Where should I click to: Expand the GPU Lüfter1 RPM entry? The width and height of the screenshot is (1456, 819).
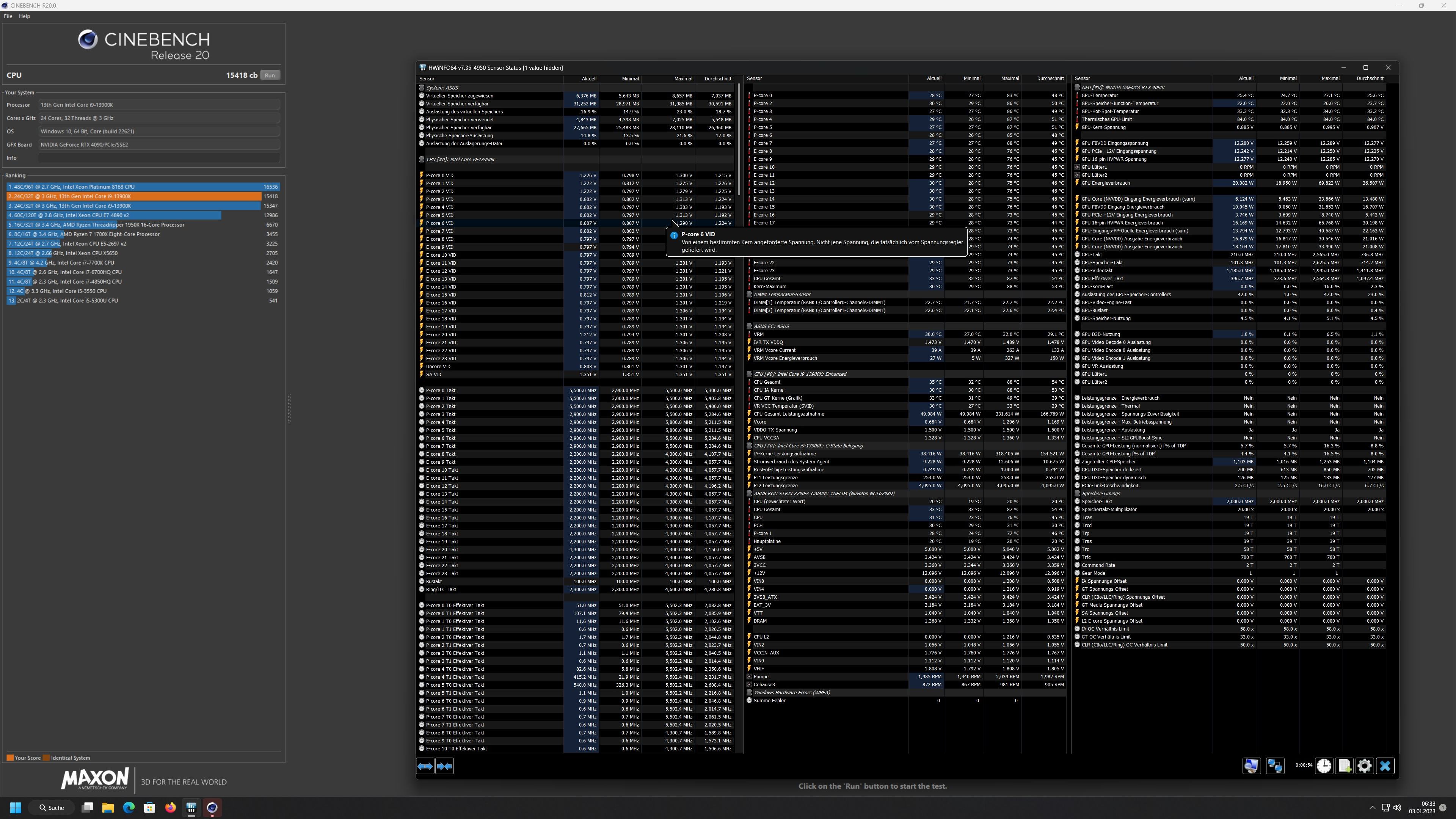click(1077, 167)
